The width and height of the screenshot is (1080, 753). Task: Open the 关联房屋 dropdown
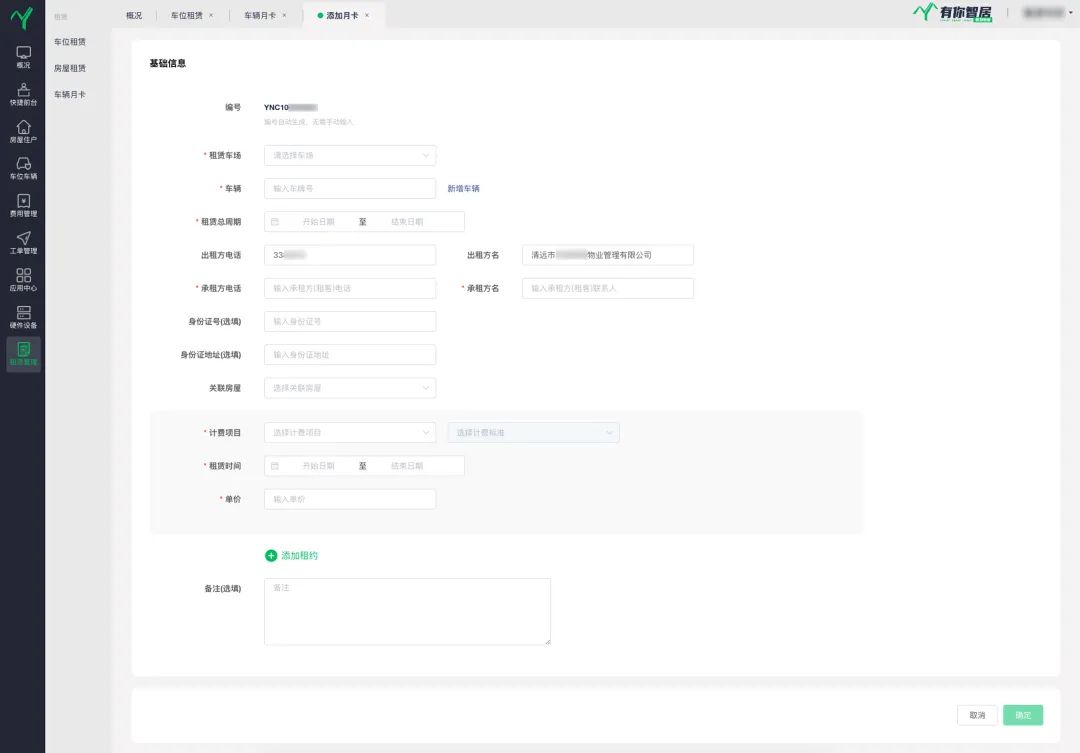[349, 388]
